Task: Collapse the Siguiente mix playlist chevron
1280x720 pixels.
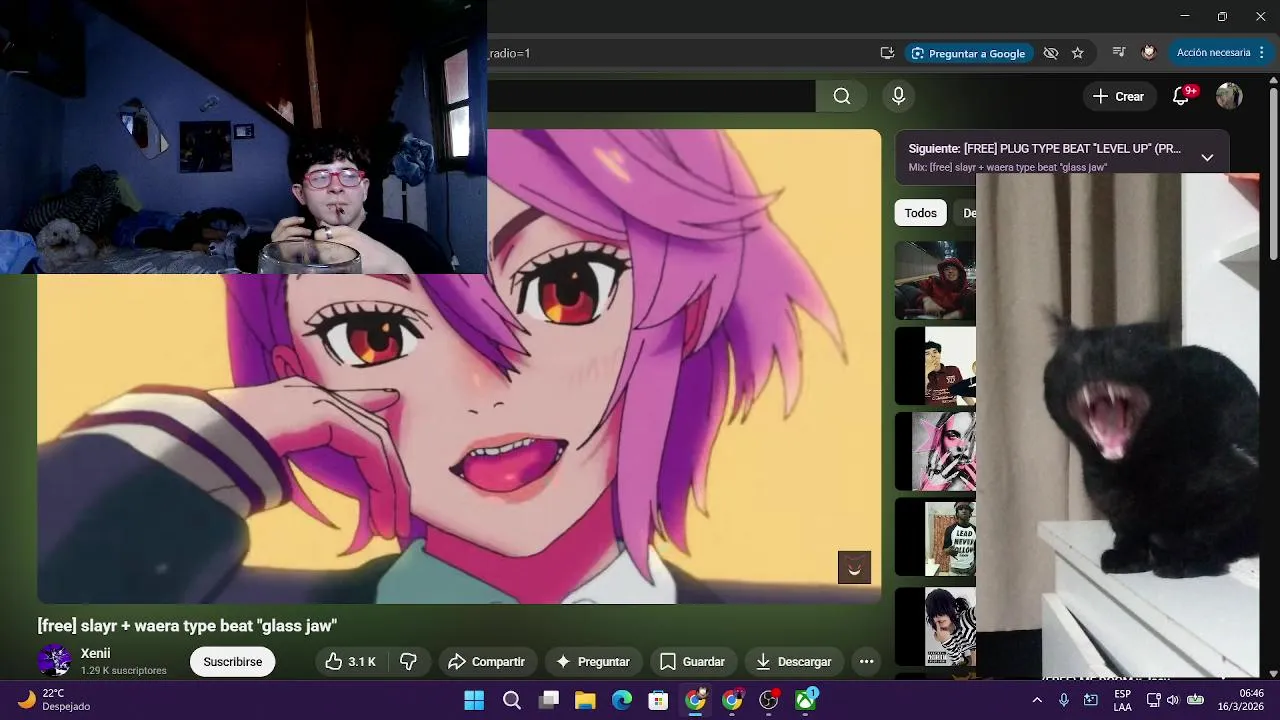Action: (1207, 157)
